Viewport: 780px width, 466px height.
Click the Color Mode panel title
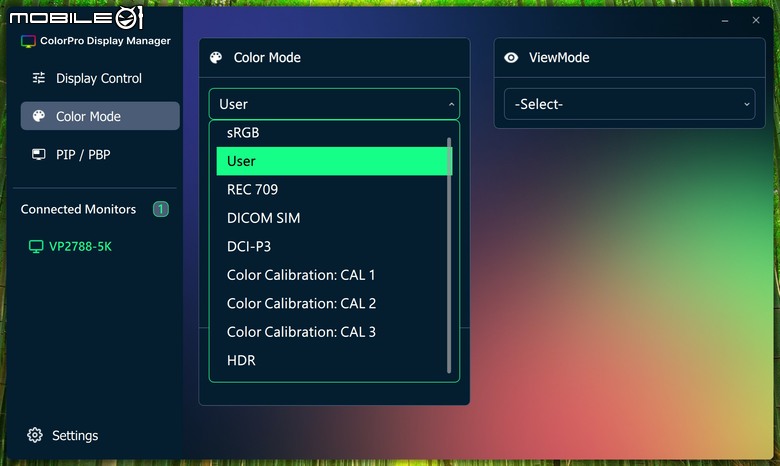point(267,58)
